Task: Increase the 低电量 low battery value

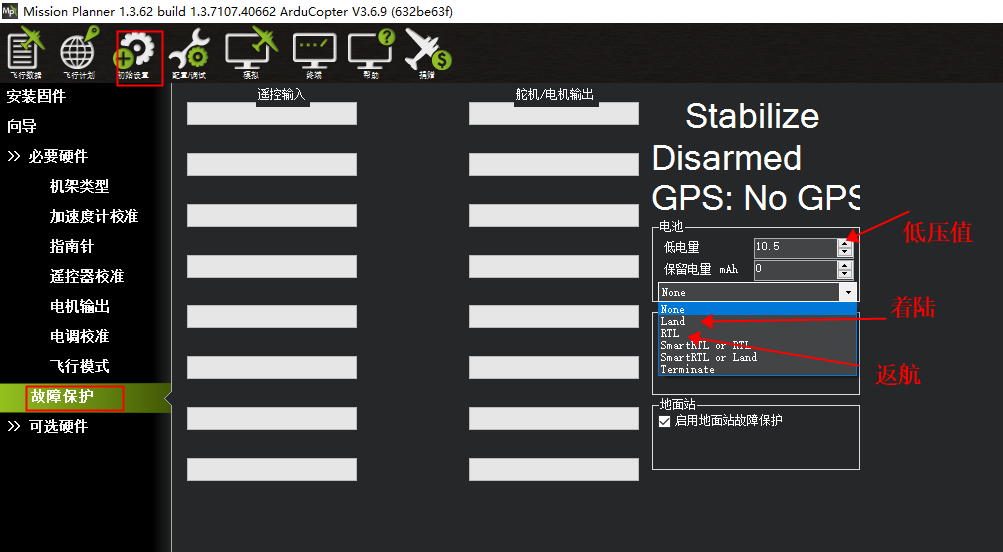Action: [845, 242]
